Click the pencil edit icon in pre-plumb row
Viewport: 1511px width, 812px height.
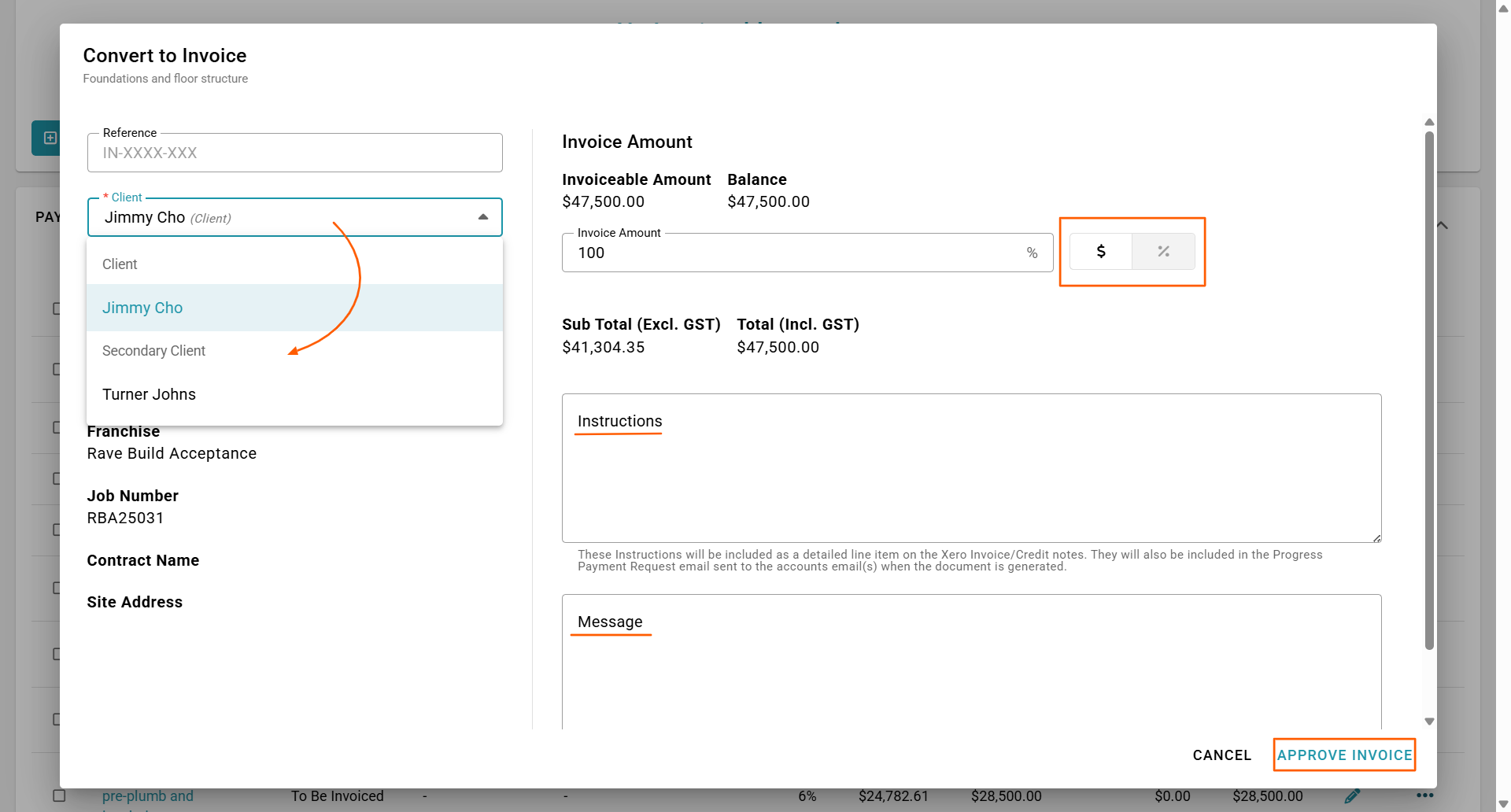1352,796
